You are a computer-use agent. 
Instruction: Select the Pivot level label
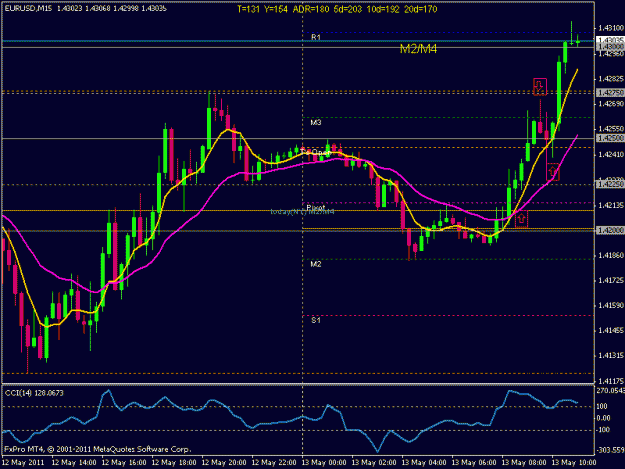(x=316, y=208)
